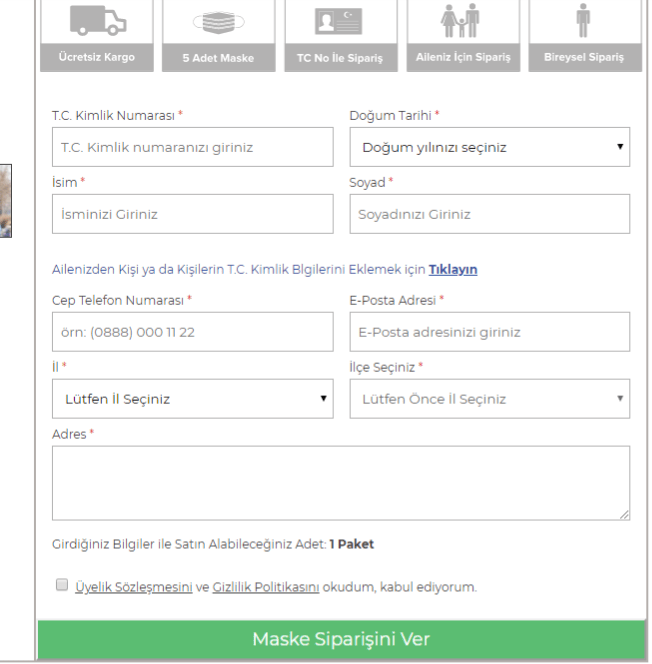Accept the membership agreement checkbox
This screenshot has height=664, width=652.
click(x=62, y=586)
